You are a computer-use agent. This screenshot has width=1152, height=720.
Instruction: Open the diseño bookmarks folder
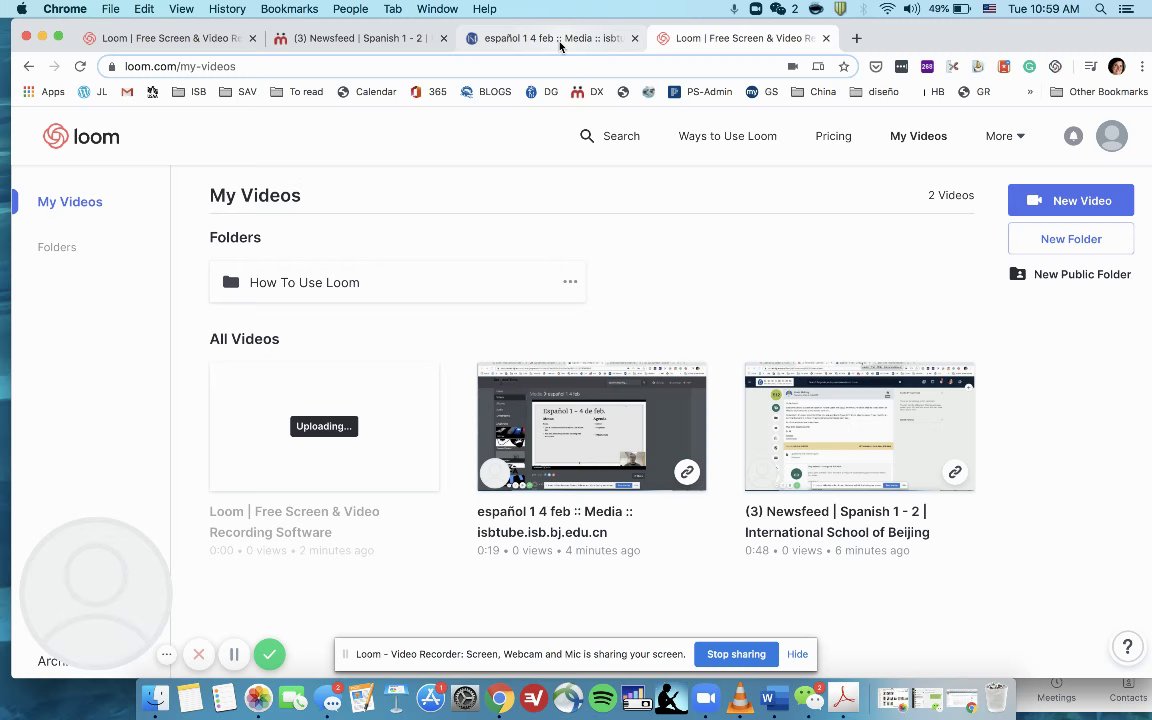click(874, 92)
